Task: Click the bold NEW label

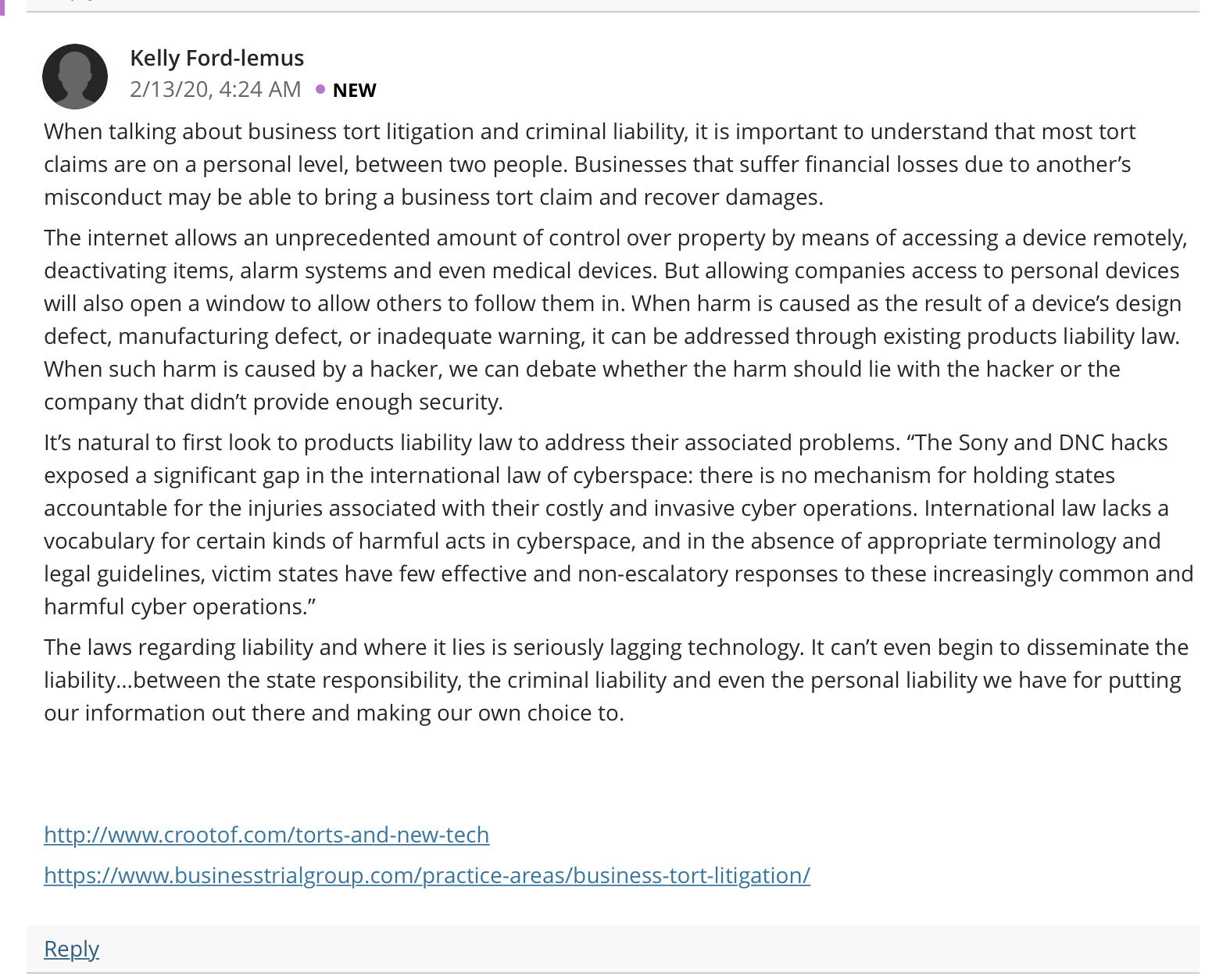Action: coord(354,90)
